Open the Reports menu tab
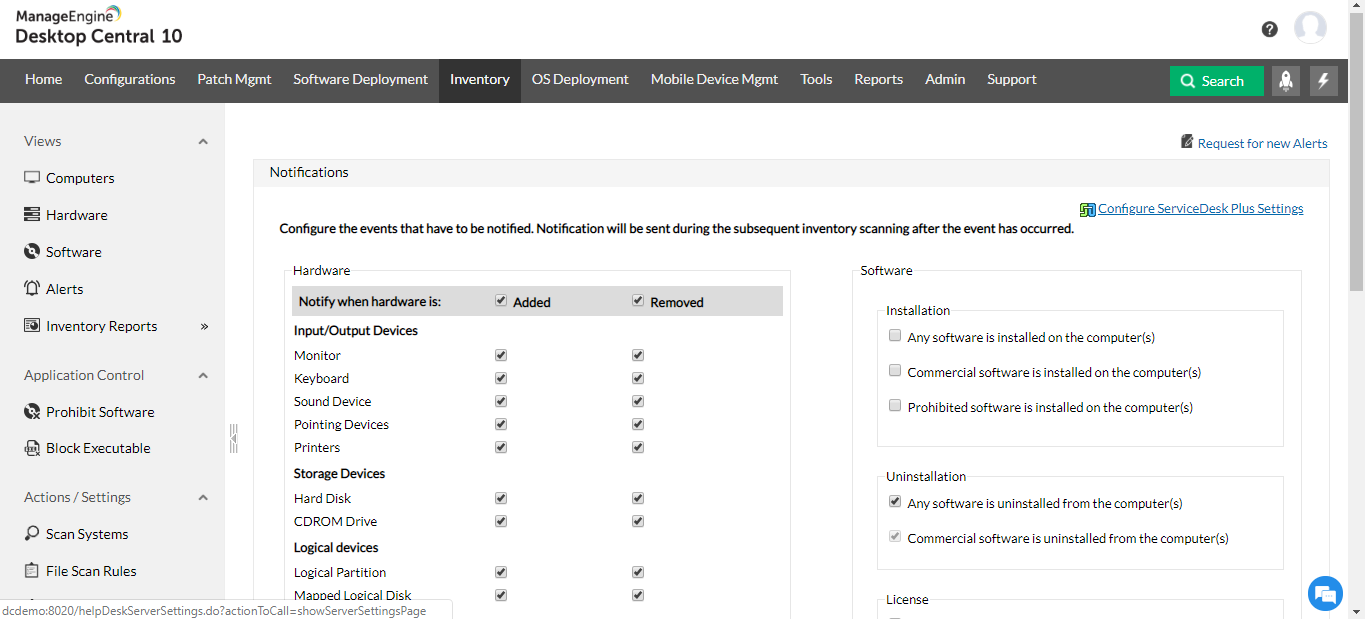Image resolution: width=1365 pixels, height=619 pixels. coord(878,80)
